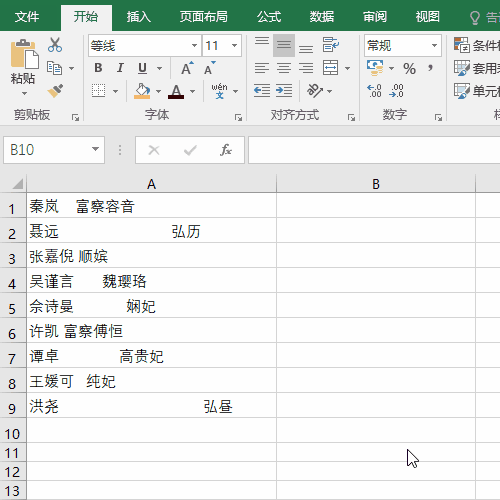The image size is (500, 500).
Task: Open the 公式 ribbon tab
Action: click(x=269, y=17)
